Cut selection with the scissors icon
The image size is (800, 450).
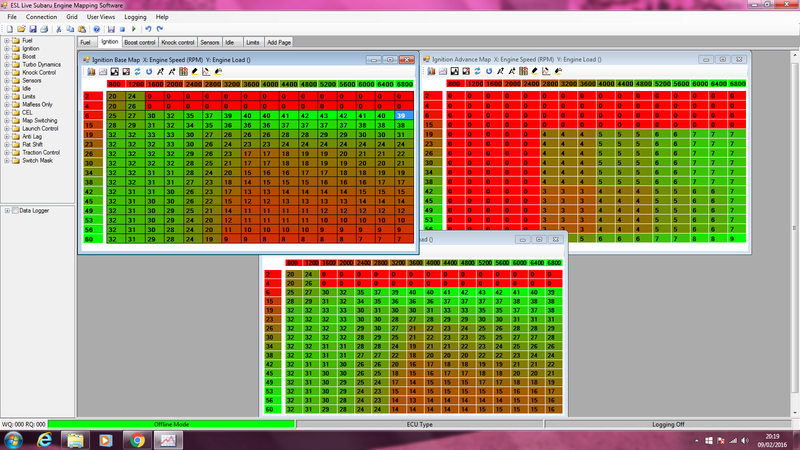click(x=59, y=29)
